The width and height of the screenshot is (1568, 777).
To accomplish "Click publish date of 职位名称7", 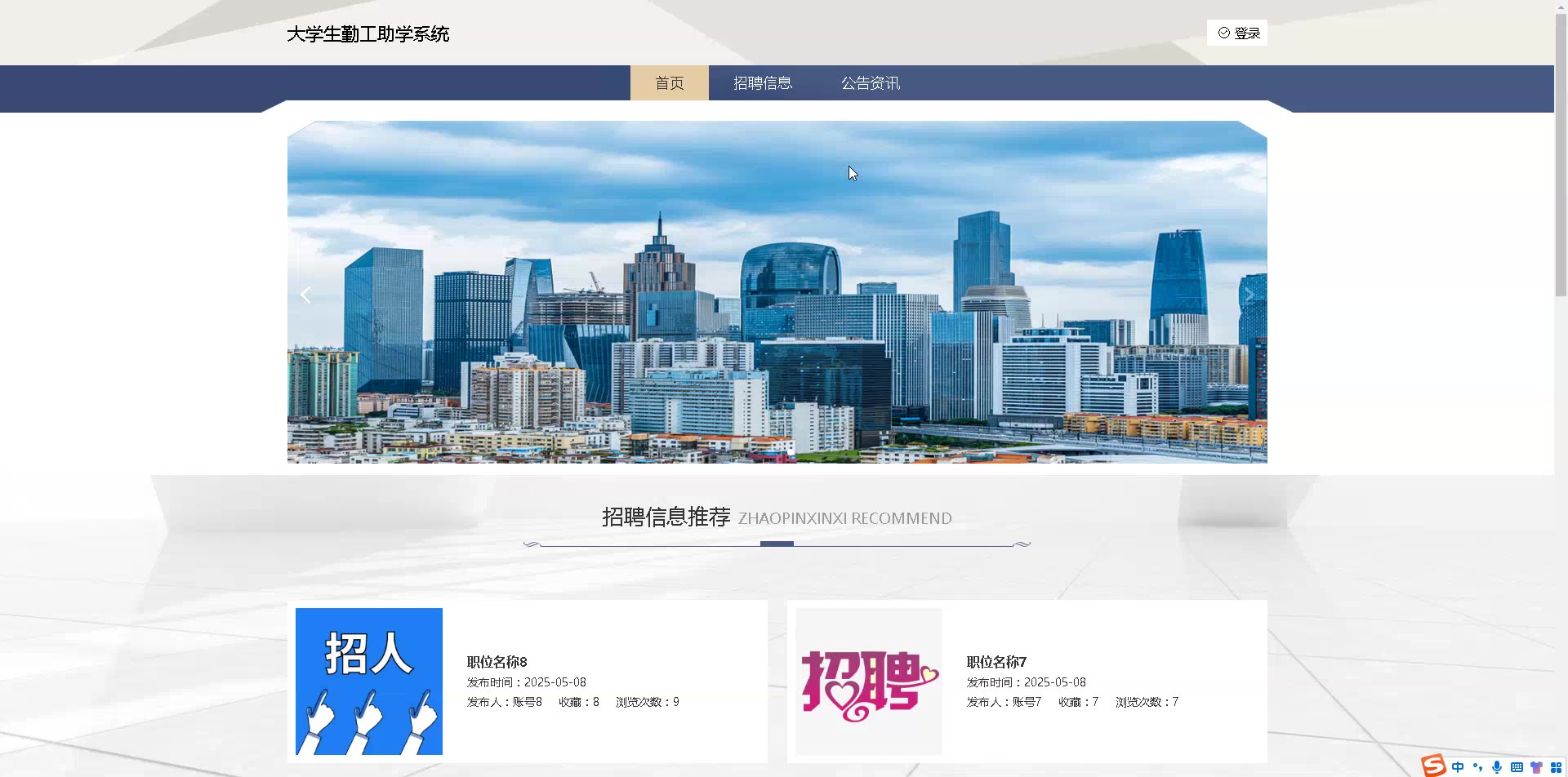I will (1027, 682).
